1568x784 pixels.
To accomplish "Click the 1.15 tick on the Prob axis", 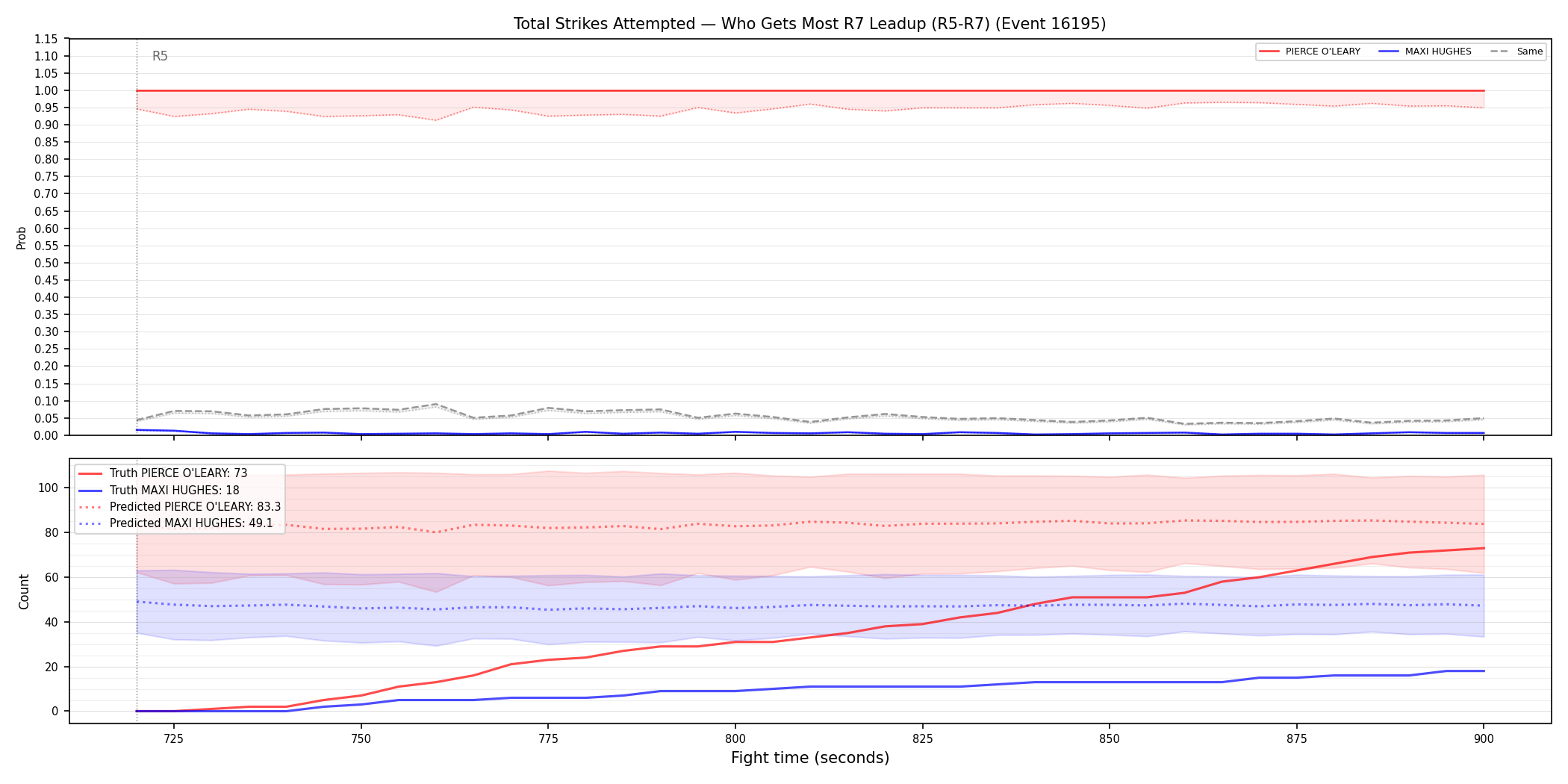I will point(46,39).
